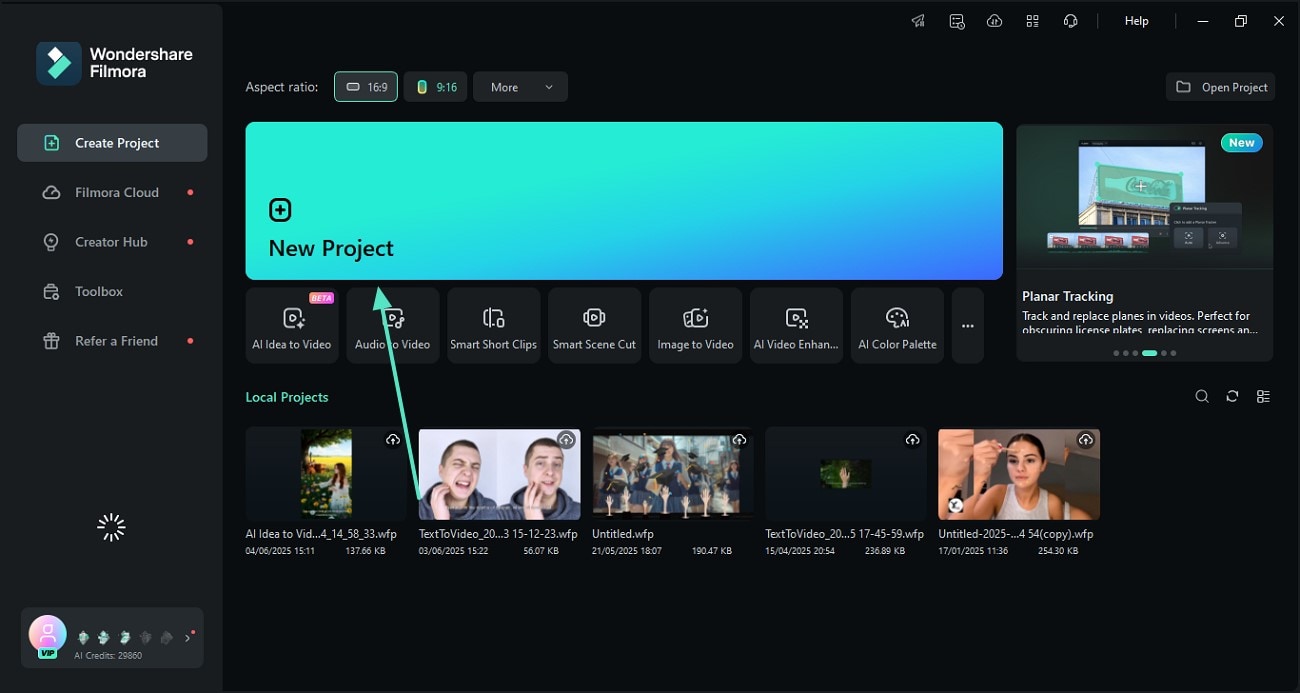Launch the AI Idea to Video tool
Image resolution: width=1300 pixels, height=693 pixels.
[x=291, y=326]
